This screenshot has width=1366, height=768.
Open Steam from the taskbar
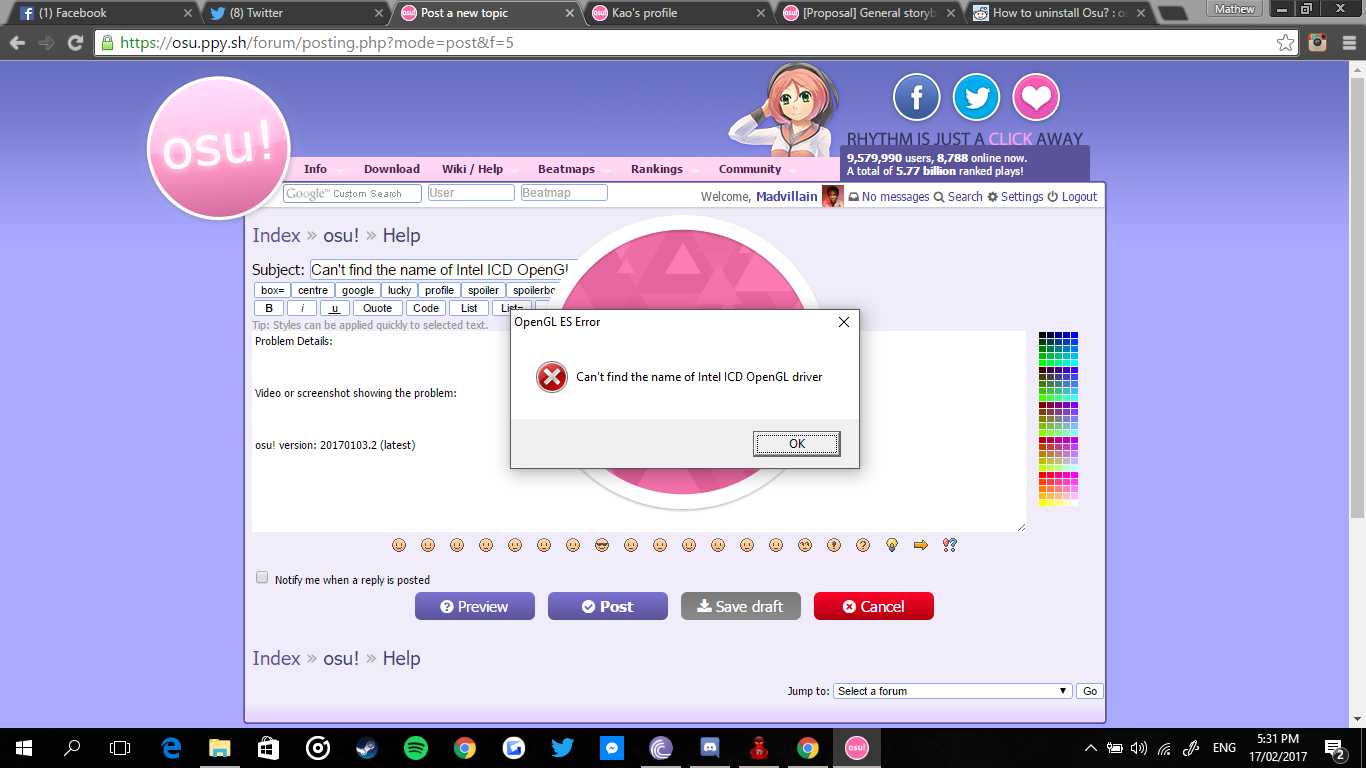click(x=367, y=748)
